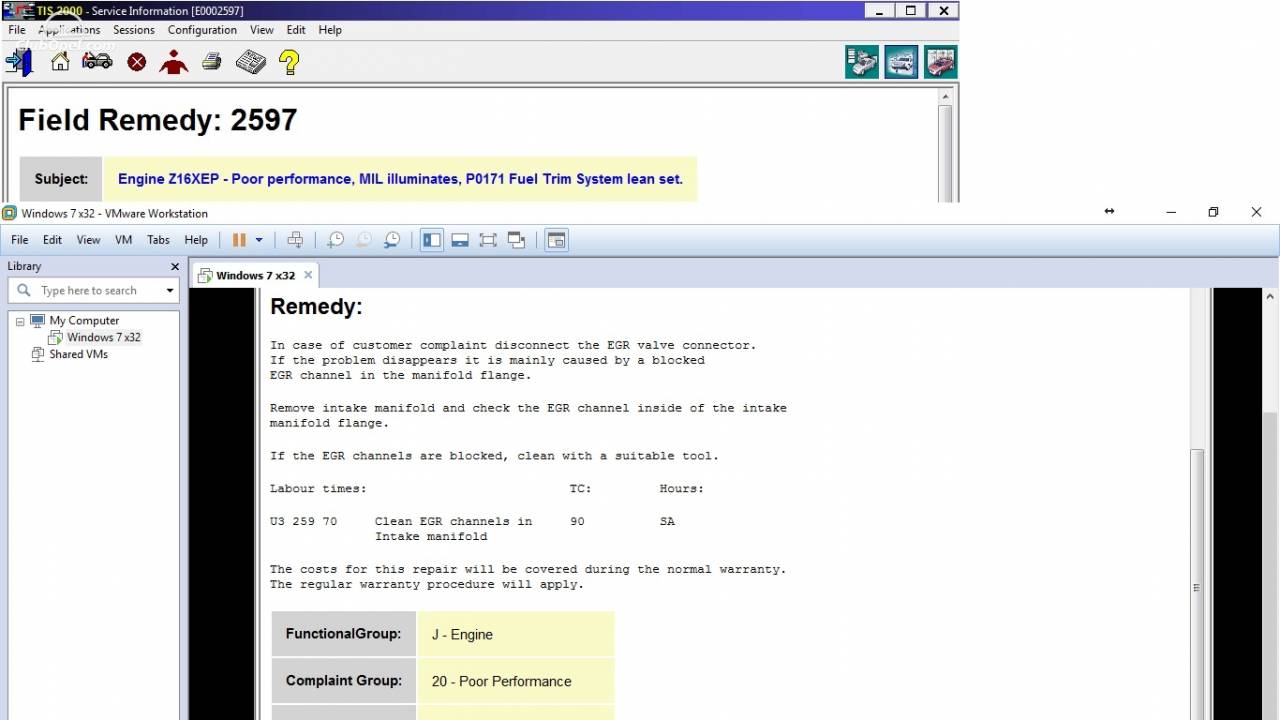Image resolution: width=1280 pixels, height=720 pixels.
Task: Click the revert to snapshot icon
Action: point(364,240)
